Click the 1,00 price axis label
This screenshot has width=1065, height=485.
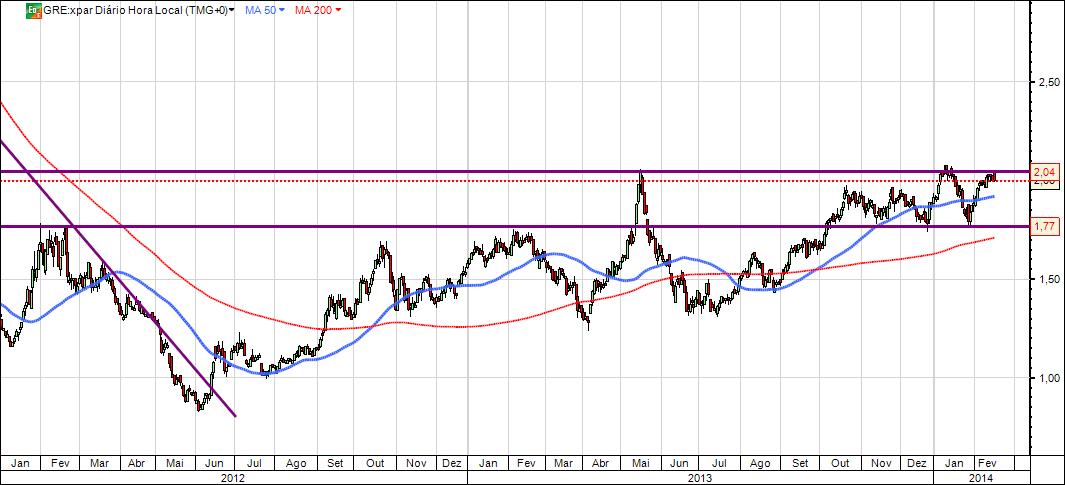click(x=1049, y=378)
